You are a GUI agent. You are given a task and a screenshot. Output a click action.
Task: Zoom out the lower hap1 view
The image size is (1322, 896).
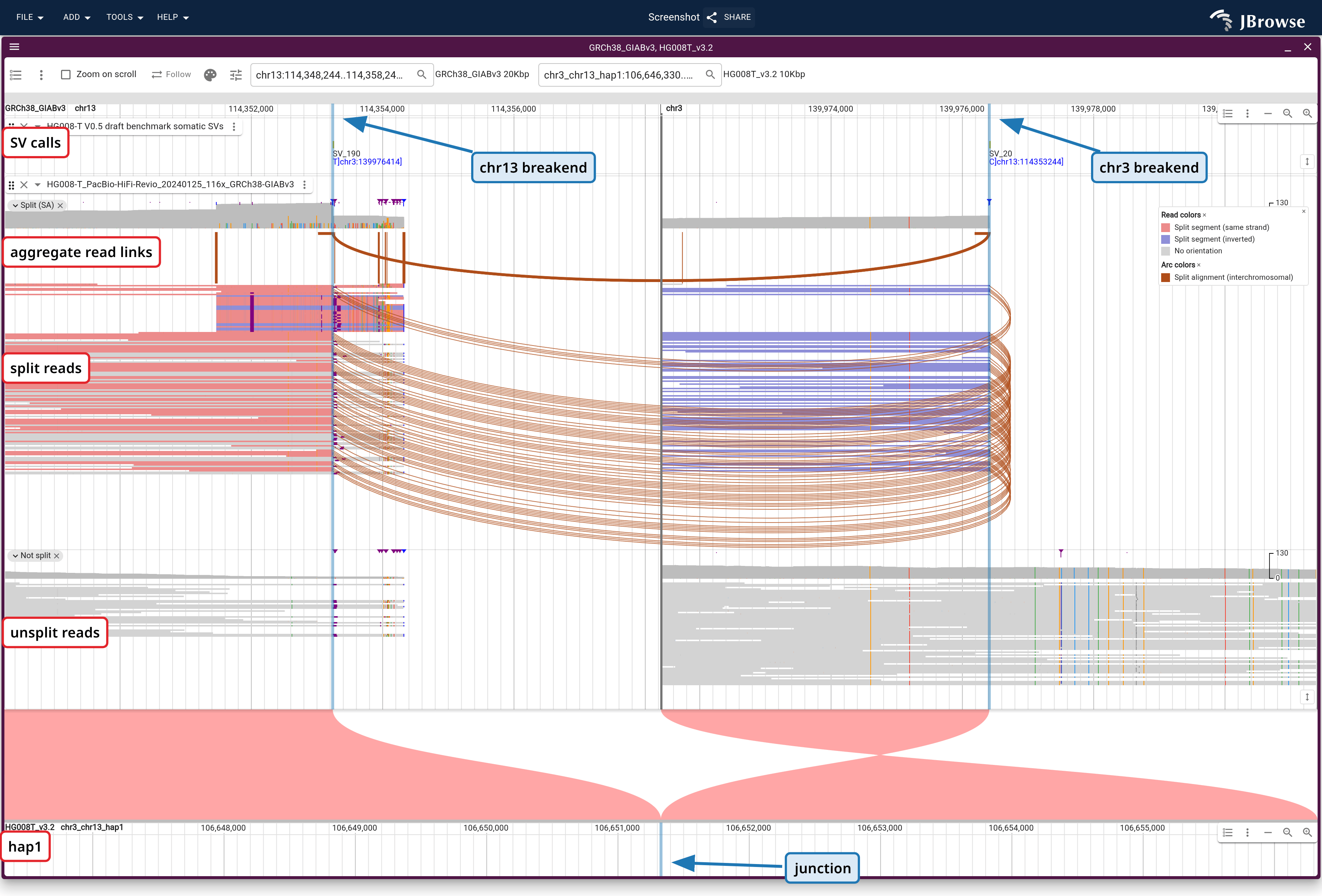click(1287, 832)
